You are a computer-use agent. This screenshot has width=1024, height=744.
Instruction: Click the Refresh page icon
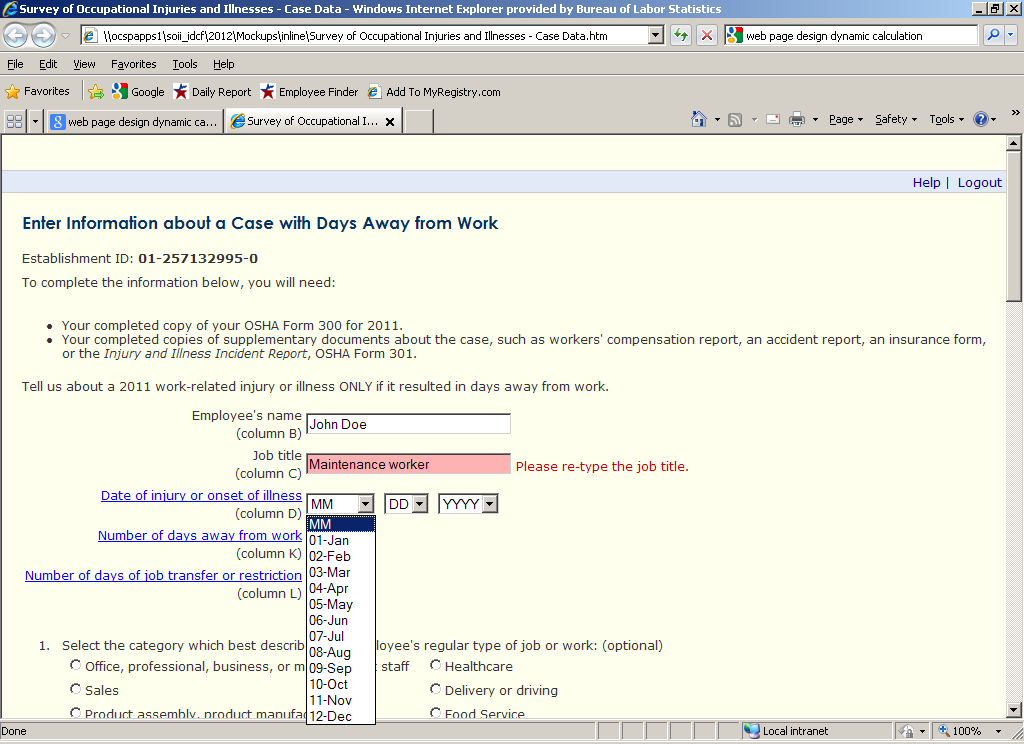coord(681,35)
